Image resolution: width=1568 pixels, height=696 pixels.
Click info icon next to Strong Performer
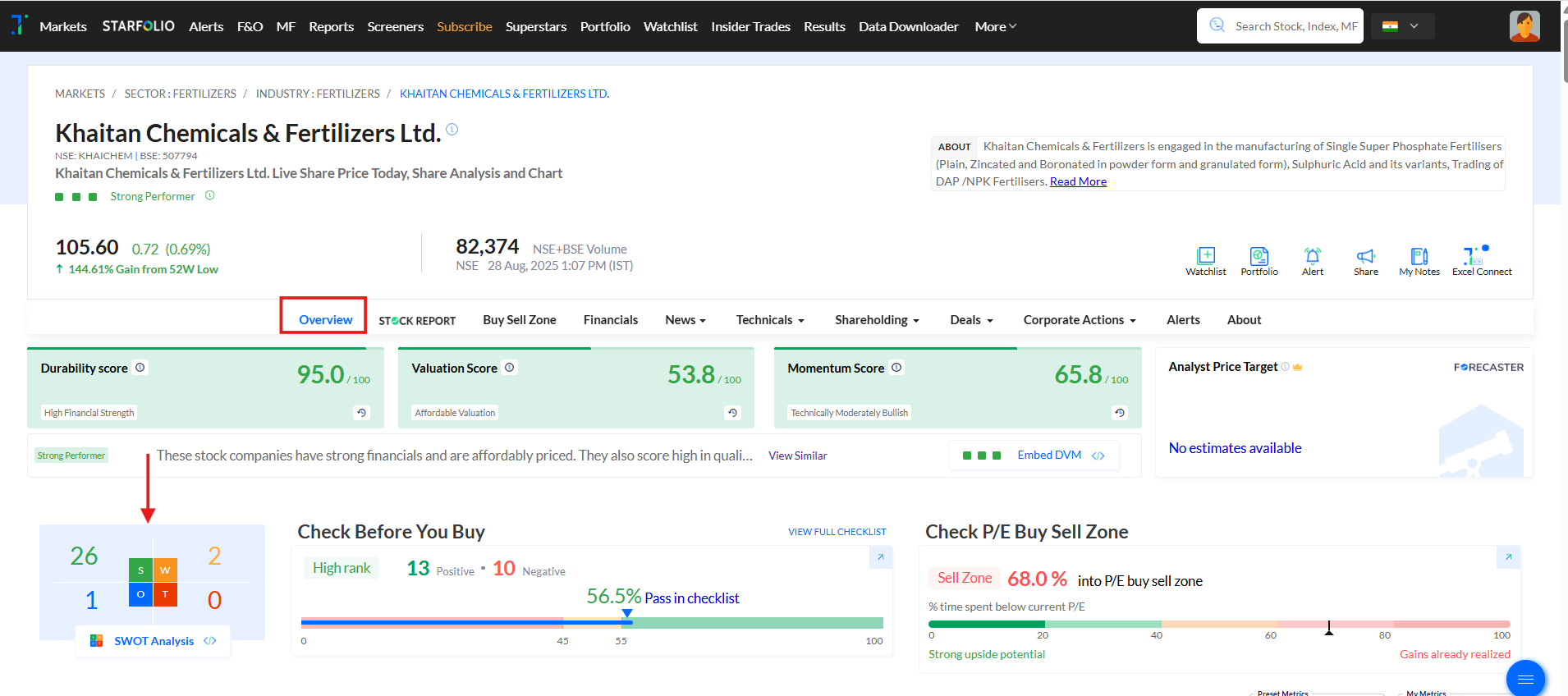(209, 195)
